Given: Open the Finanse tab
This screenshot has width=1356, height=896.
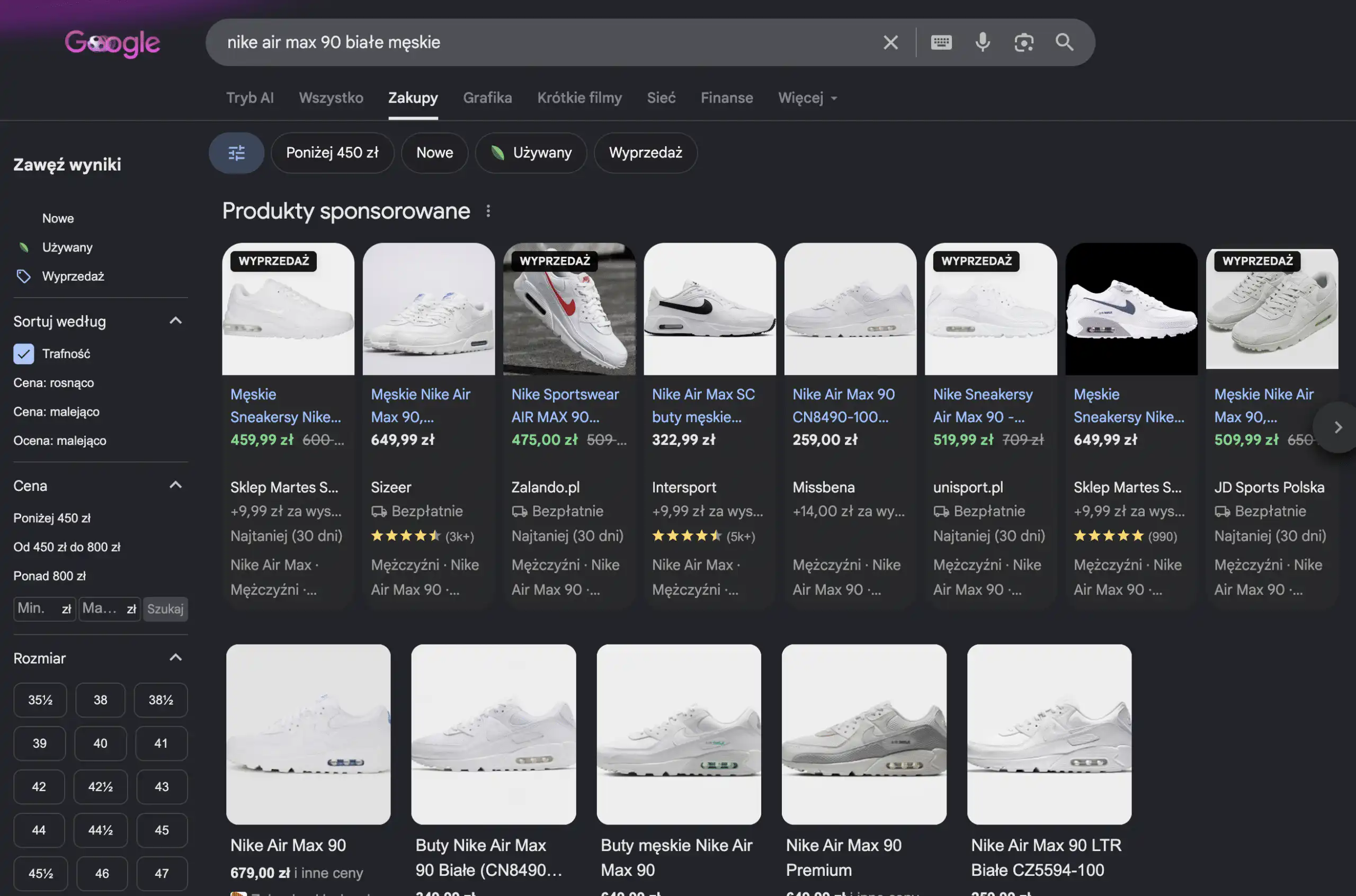Looking at the screenshot, I should point(727,98).
